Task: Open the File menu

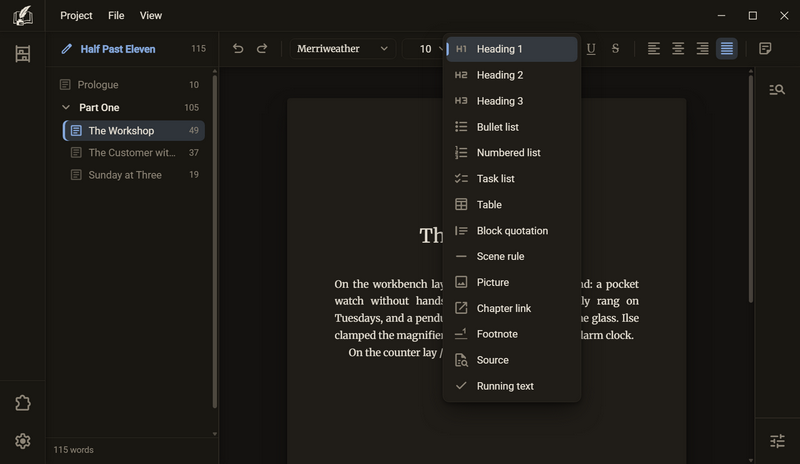Action: click(116, 15)
